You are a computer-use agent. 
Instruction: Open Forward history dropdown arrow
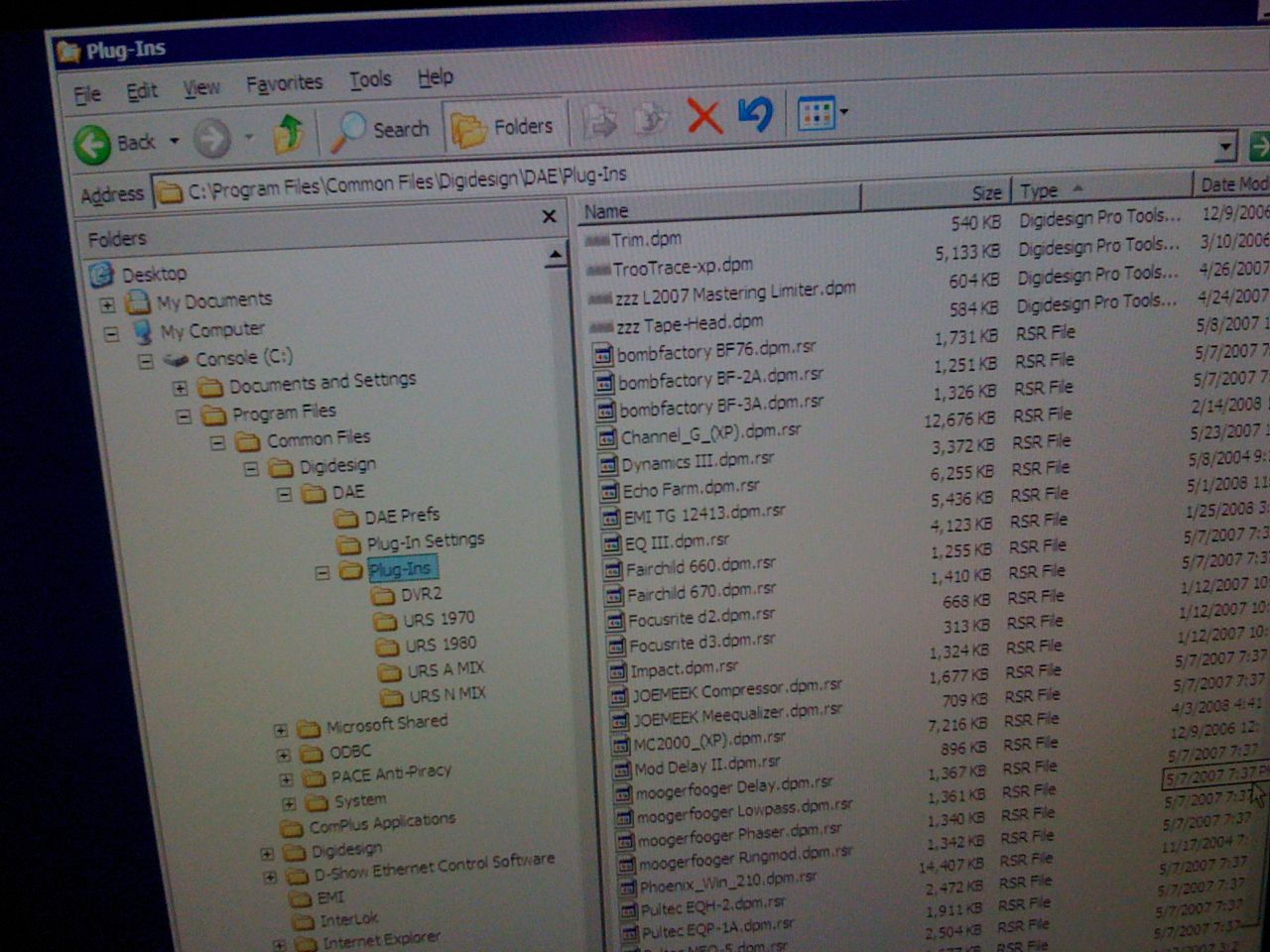point(249,137)
